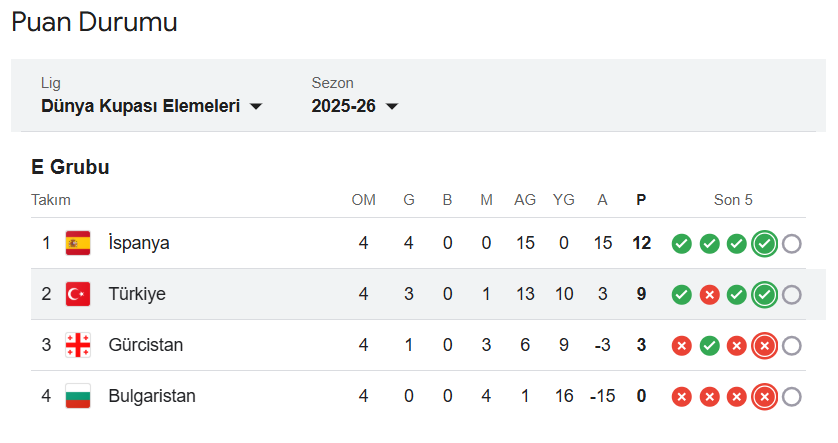Click Bulgaristan's empty upcoming match circle
The height and width of the screenshot is (443, 838).
pyautogui.click(x=791, y=396)
